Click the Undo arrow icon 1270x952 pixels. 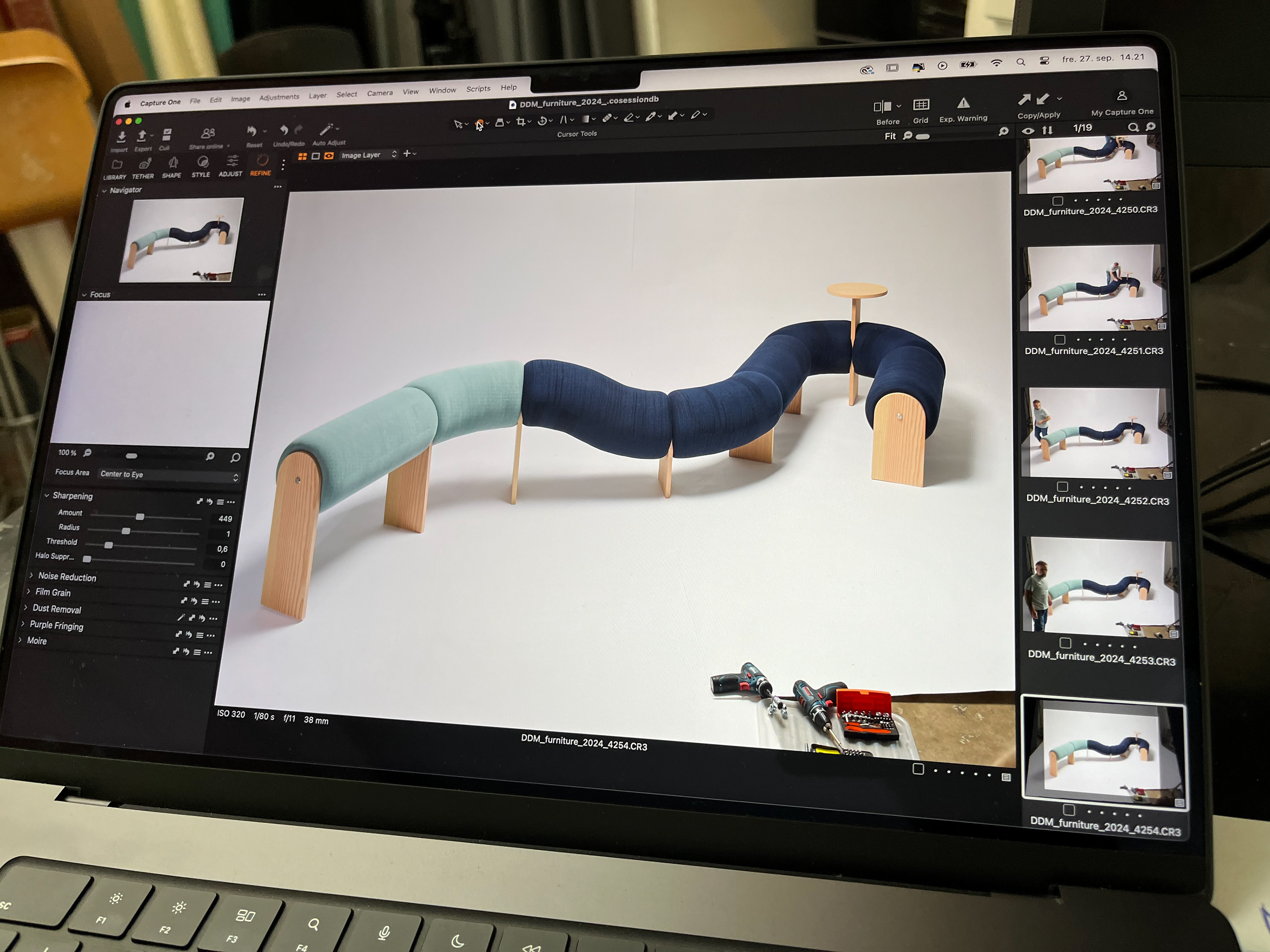click(284, 130)
